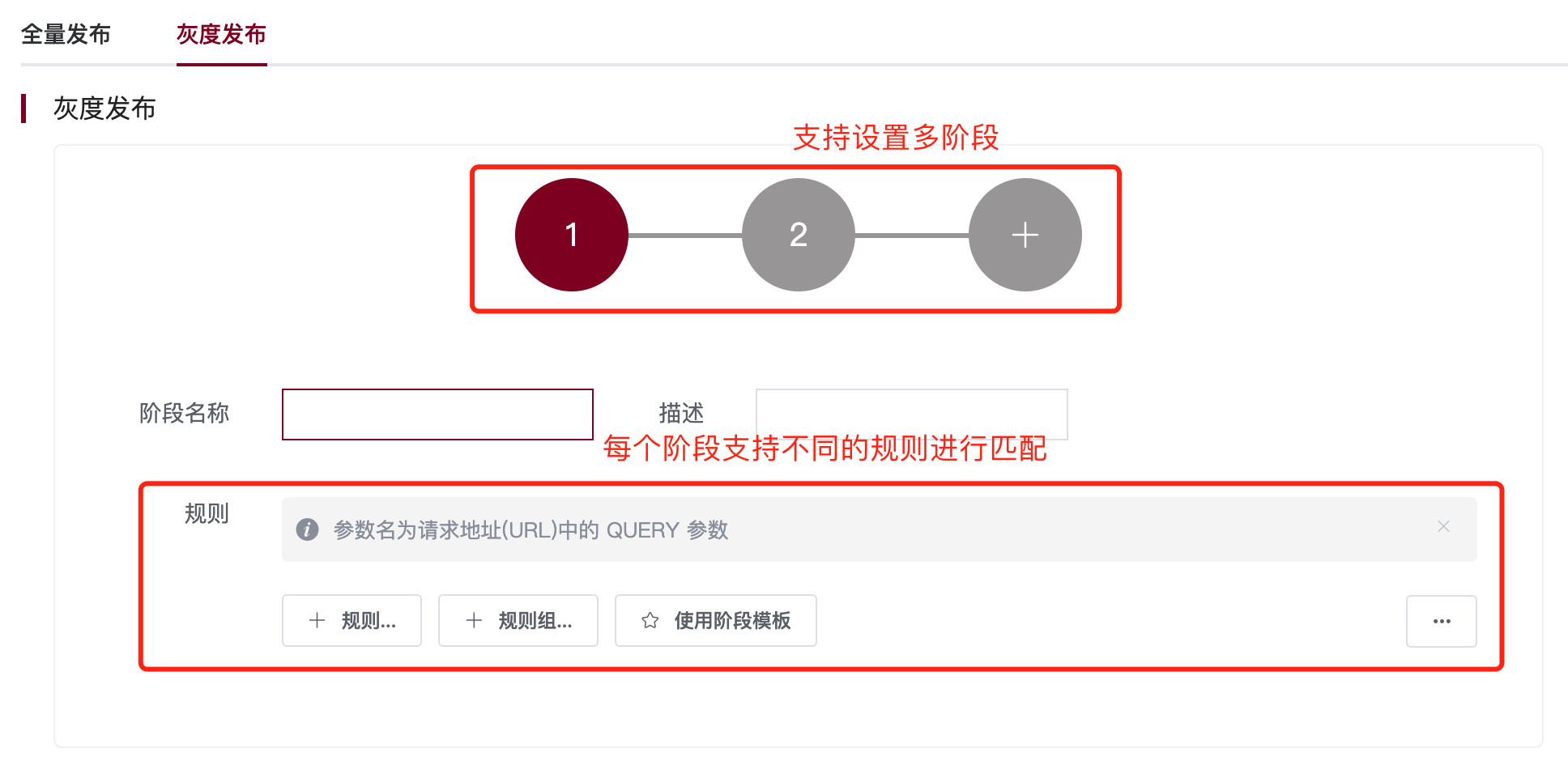Click the 阶段名称 field label
The height and width of the screenshot is (761, 1568).
pos(185,413)
